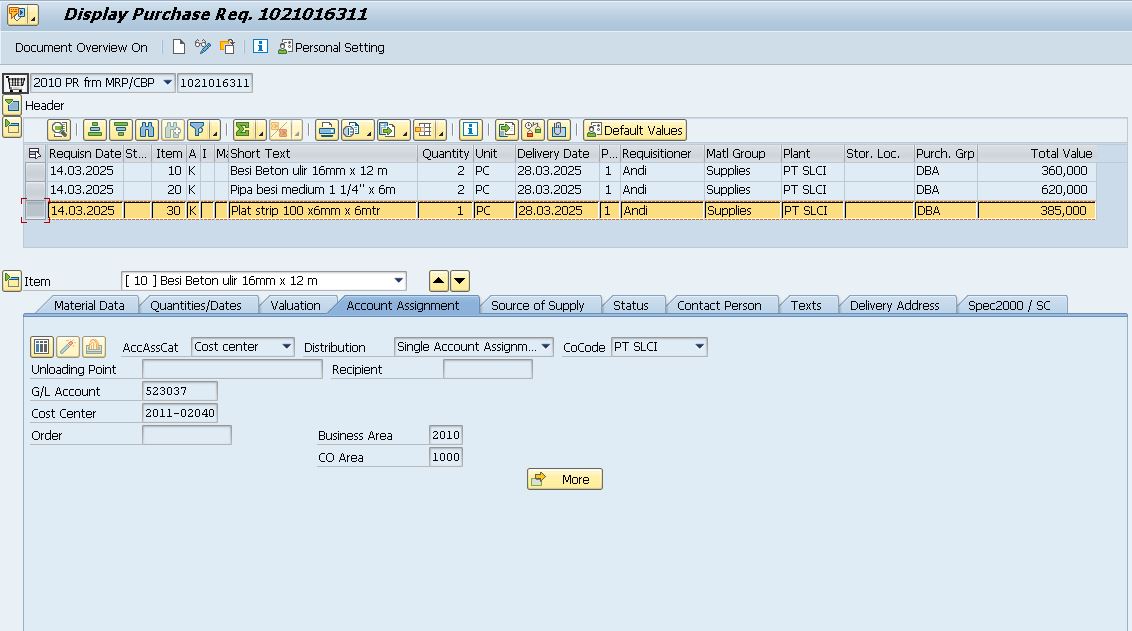Open the Total options dropdown arrow
The height and width of the screenshot is (631, 1132).
pos(261,133)
